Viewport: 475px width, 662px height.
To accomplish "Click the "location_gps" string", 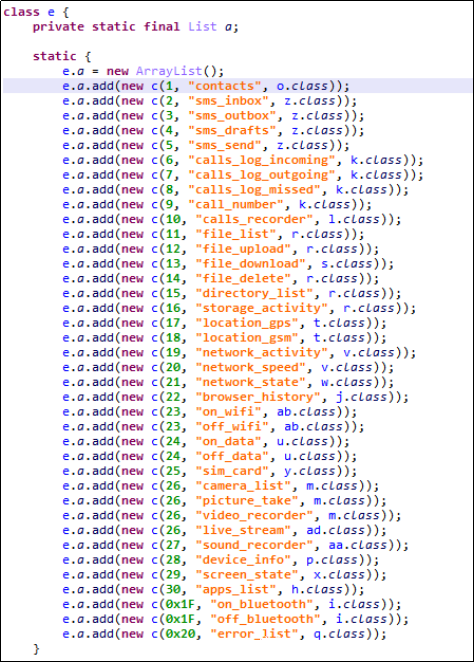I will pyautogui.click(x=247, y=323).
